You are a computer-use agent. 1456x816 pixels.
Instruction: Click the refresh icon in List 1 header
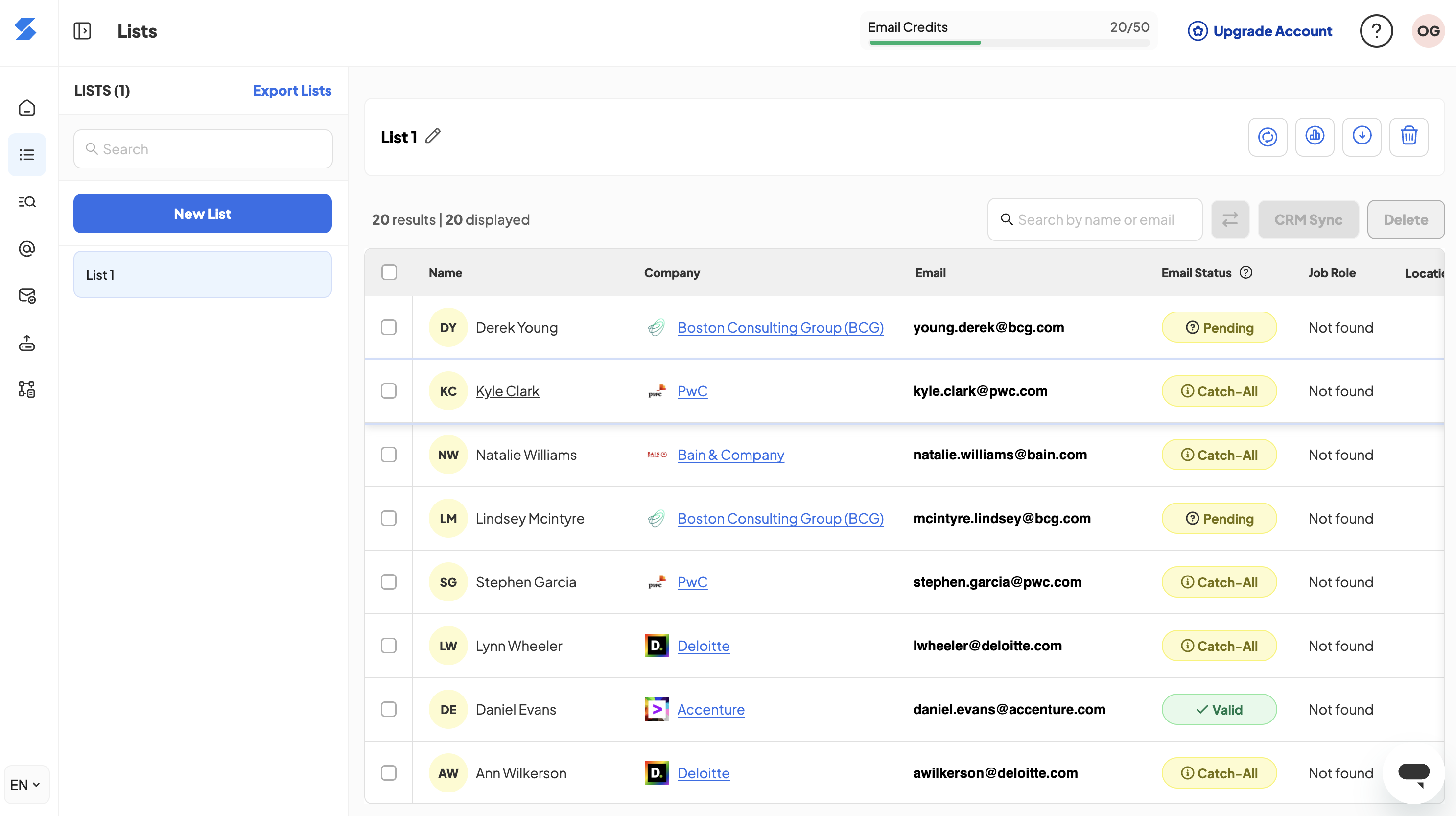point(1267,137)
